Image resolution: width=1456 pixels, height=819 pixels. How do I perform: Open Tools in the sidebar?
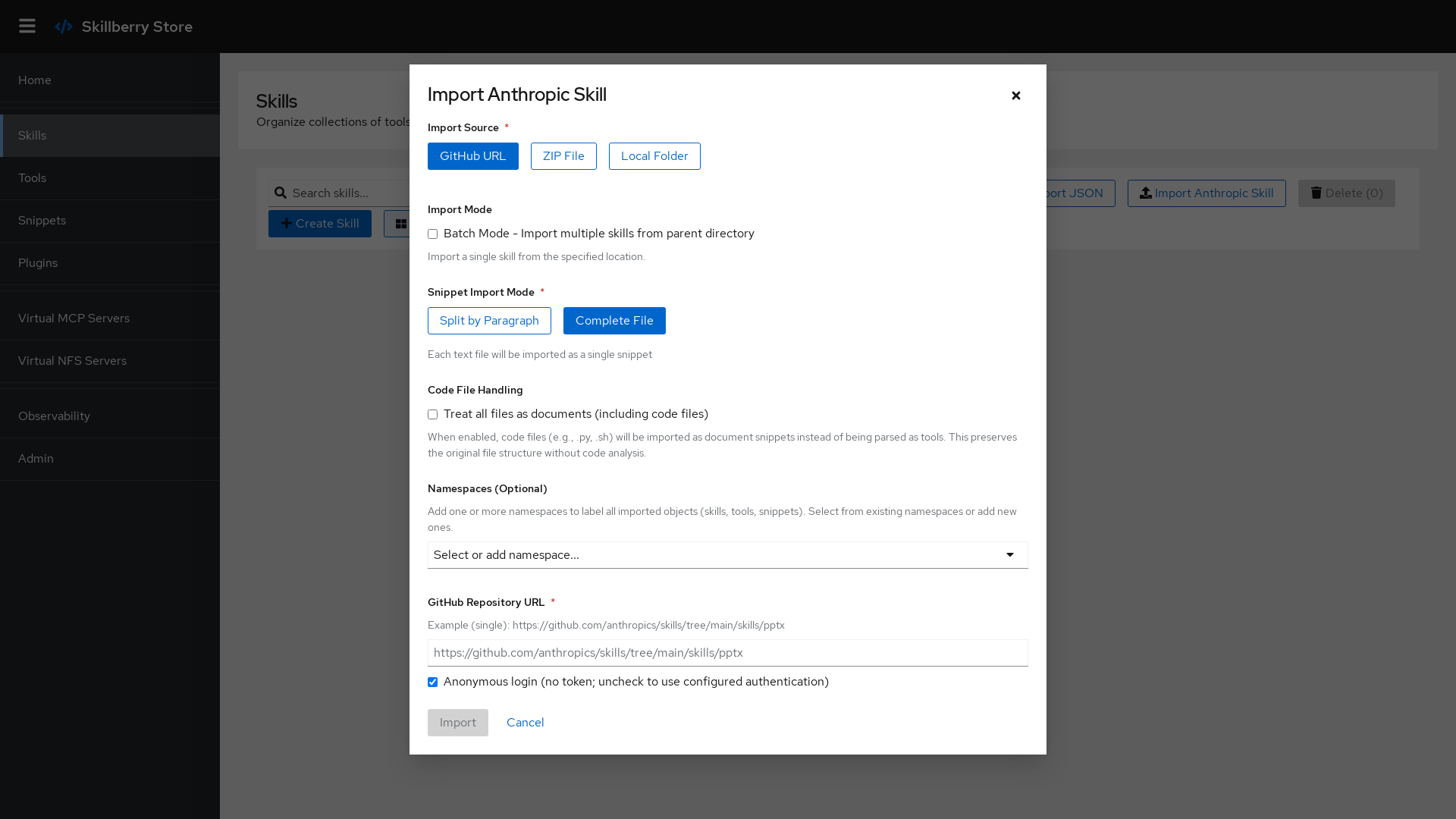(x=110, y=178)
